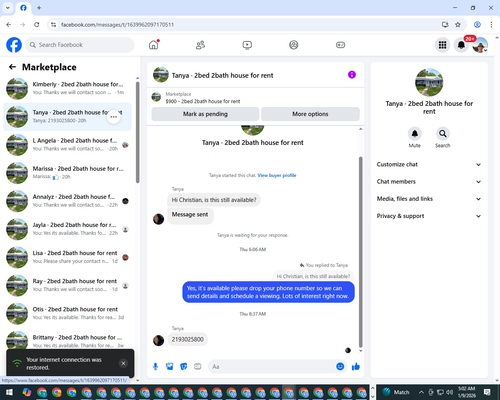Bookmark this page with the star icon
Image resolution: width=500 pixels, height=400 pixels.
click(x=458, y=25)
